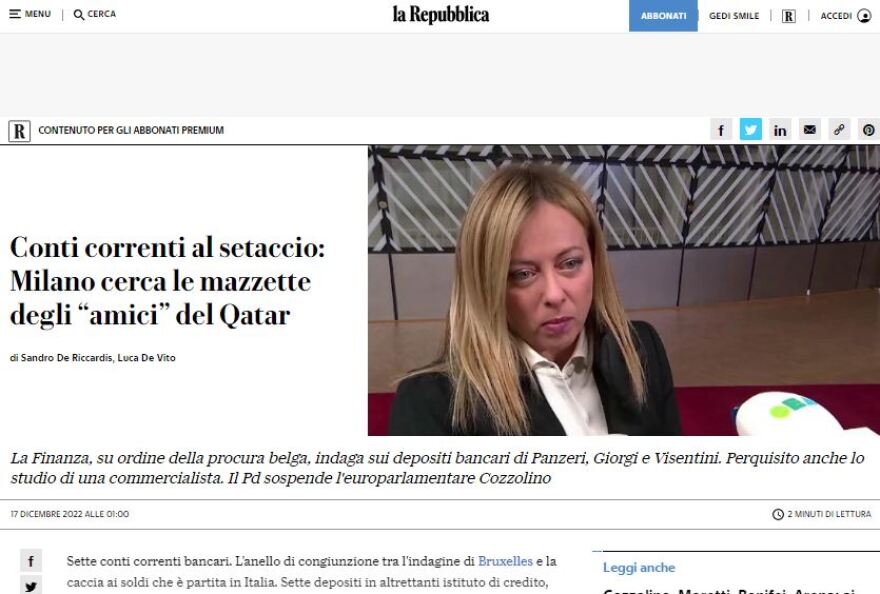Follow the Bruxelles hyperlink in article text
The width and height of the screenshot is (880, 594).
(505, 561)
